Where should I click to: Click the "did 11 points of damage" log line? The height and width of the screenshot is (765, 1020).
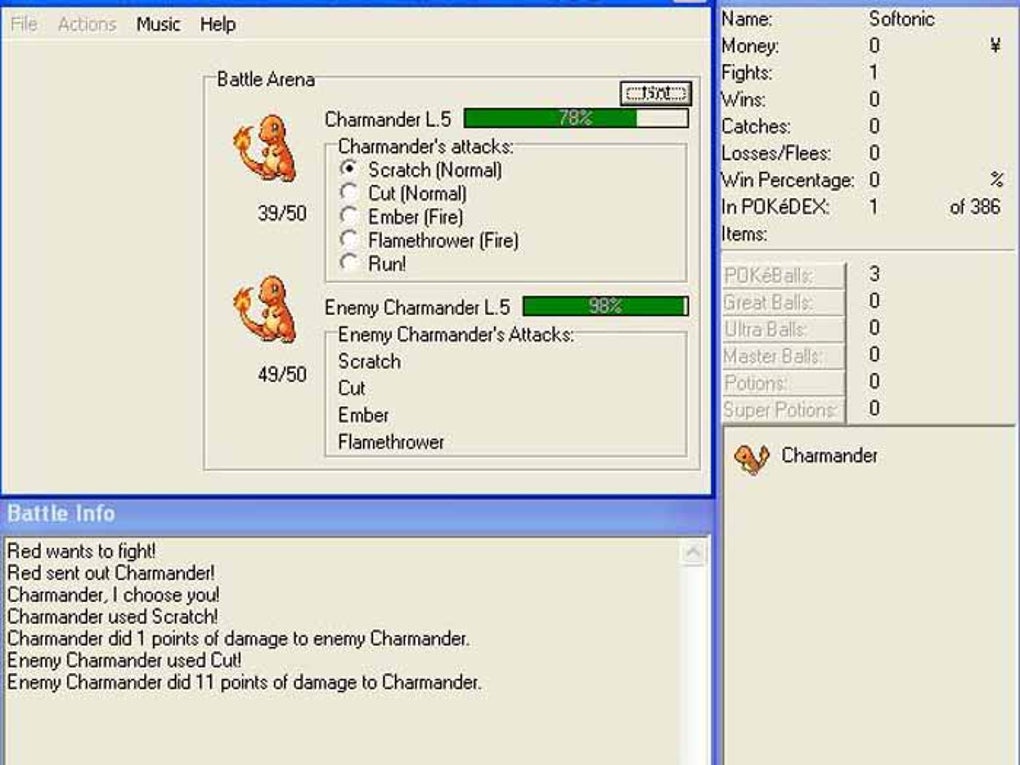click(245, 682)
